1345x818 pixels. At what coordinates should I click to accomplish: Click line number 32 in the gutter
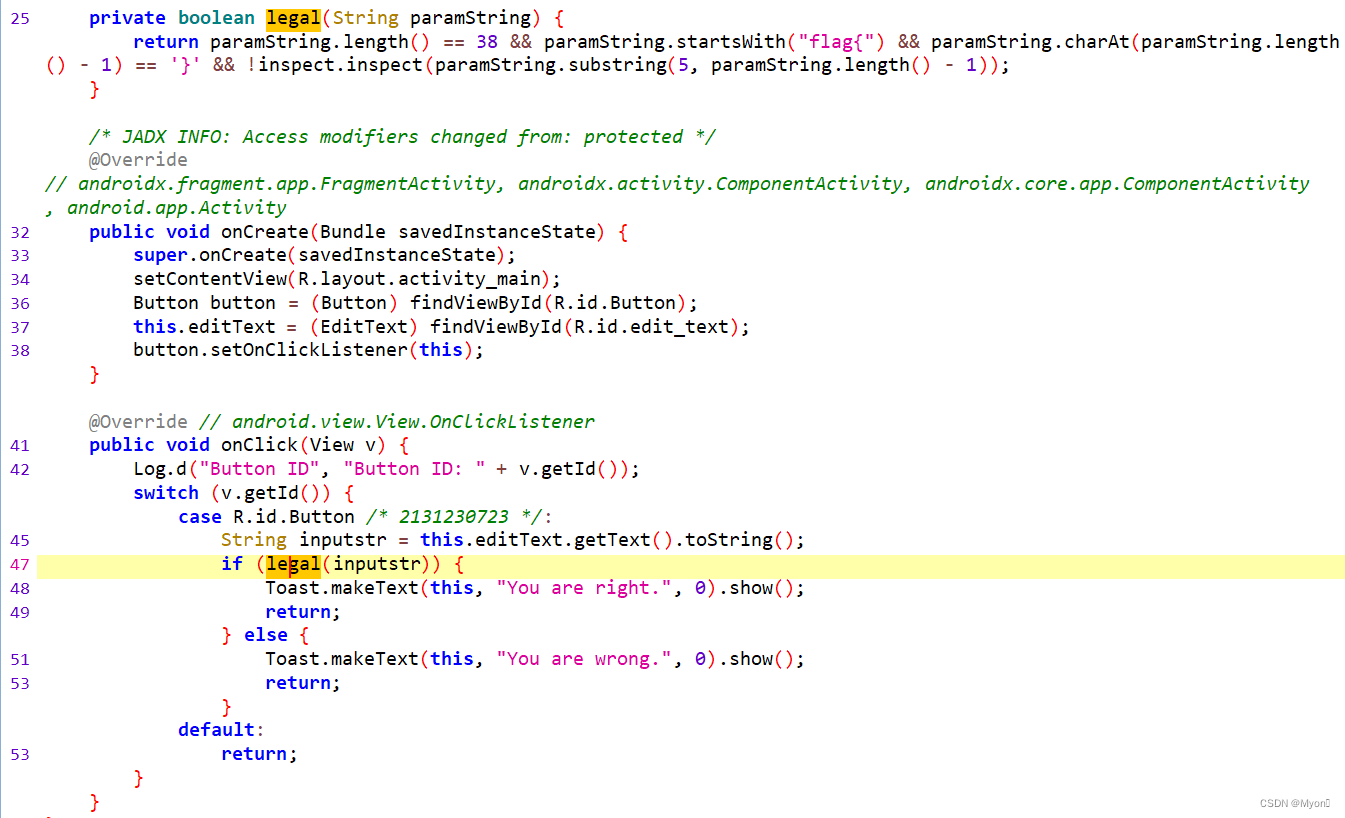(20, 232)
